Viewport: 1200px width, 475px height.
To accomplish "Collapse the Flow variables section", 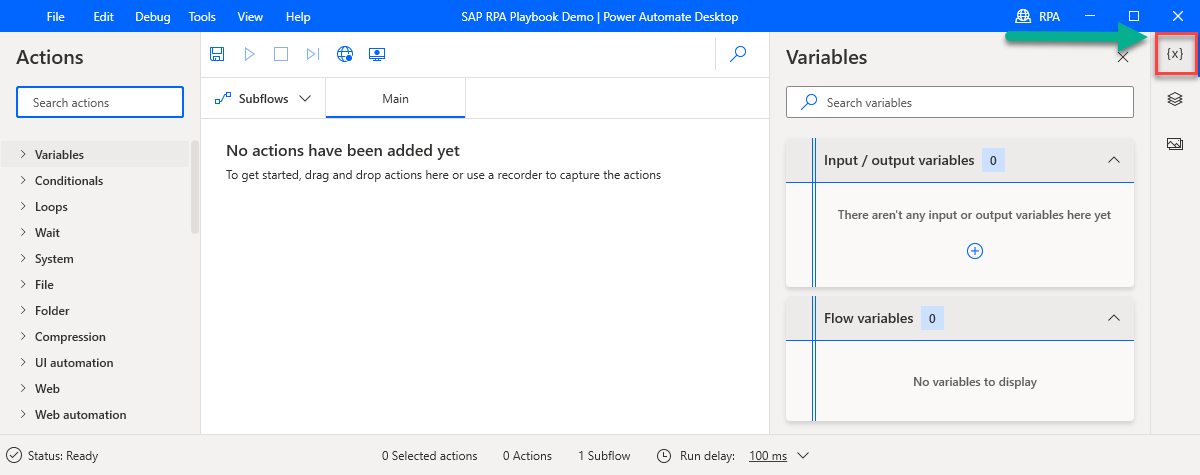I will pyautogui.click(x=1113, y=318).
